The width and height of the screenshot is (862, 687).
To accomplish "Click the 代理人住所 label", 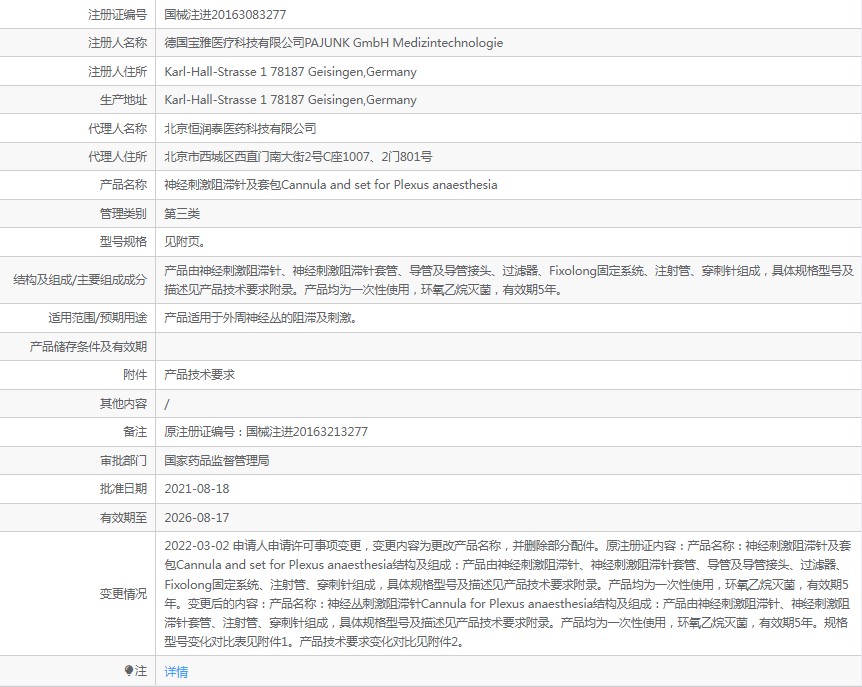I will click(118, 157).
